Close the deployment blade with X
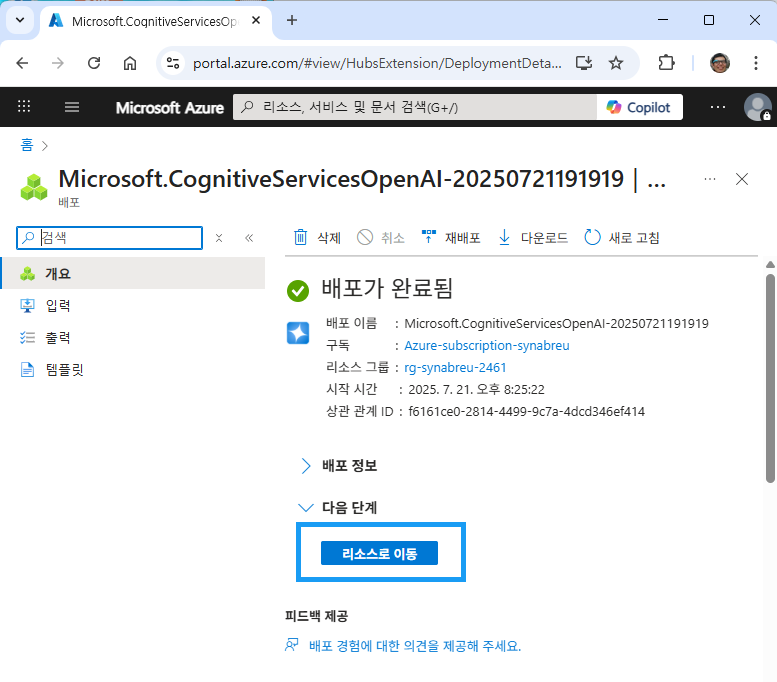This screenshot has height=682, width=777. pos(742,179)
